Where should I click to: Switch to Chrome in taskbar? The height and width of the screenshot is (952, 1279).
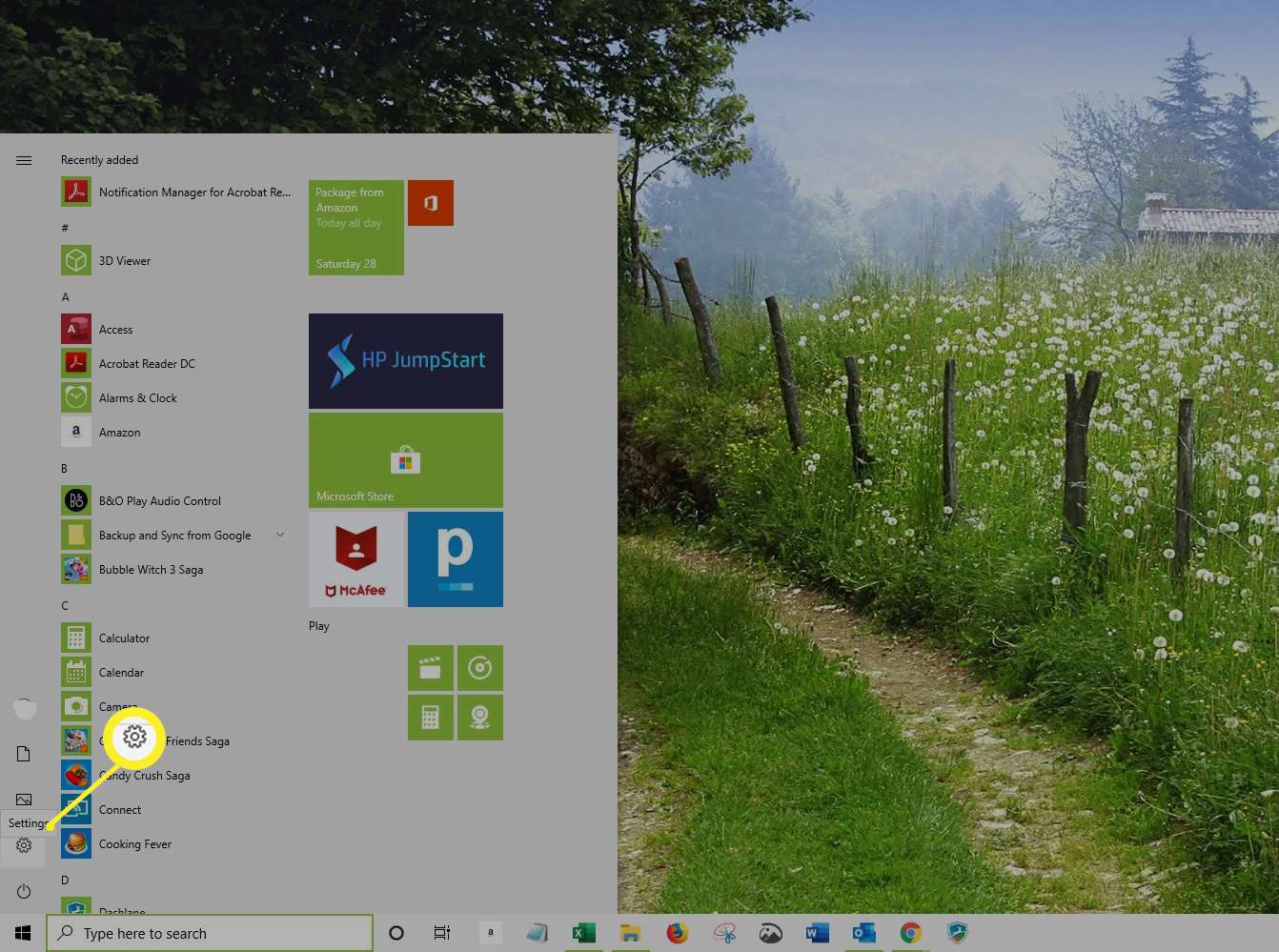(x=910, y=933)
